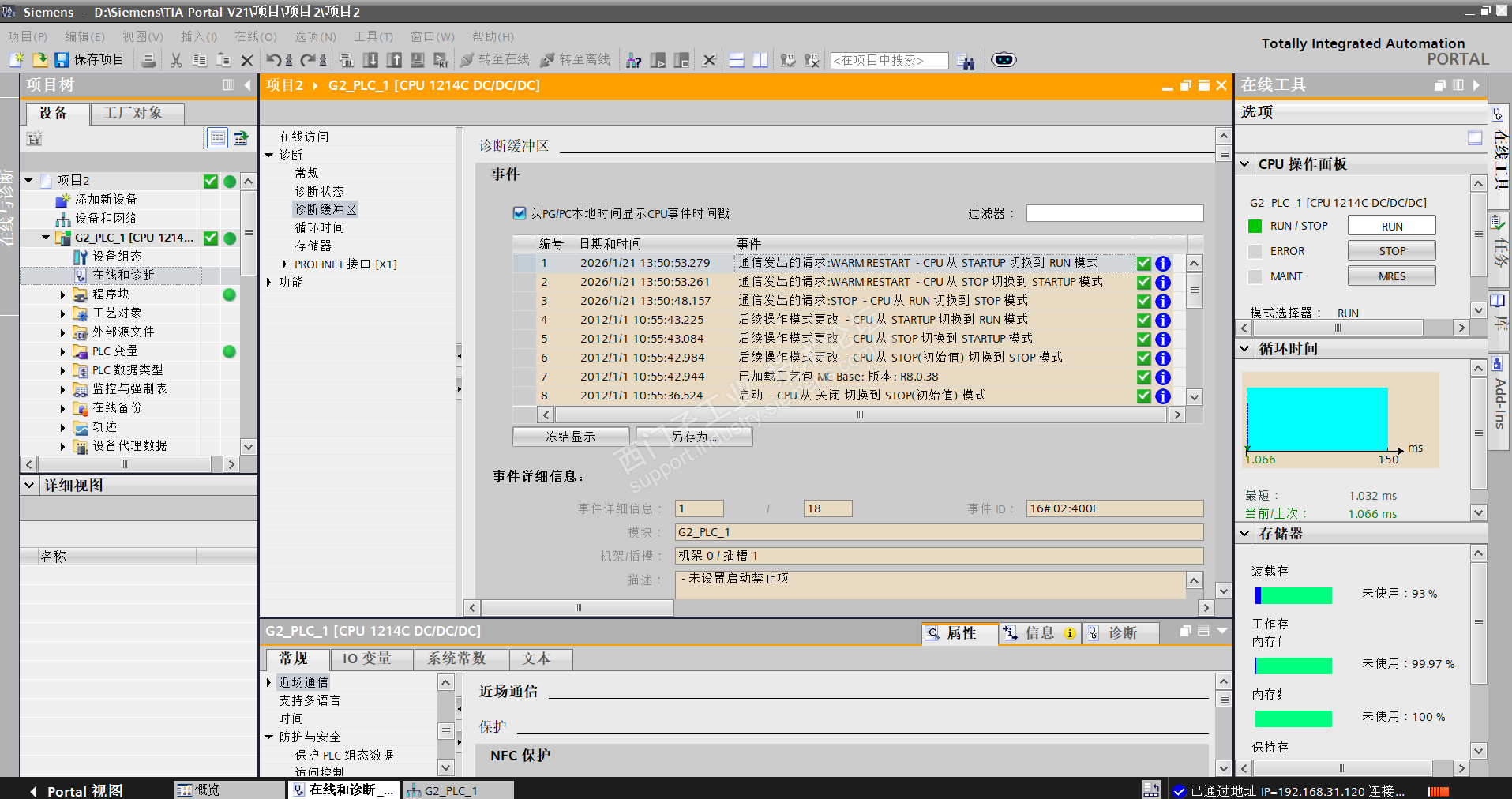Expand the PLC 变量 tree folder
1512x799 pixels.
(63, 351)
